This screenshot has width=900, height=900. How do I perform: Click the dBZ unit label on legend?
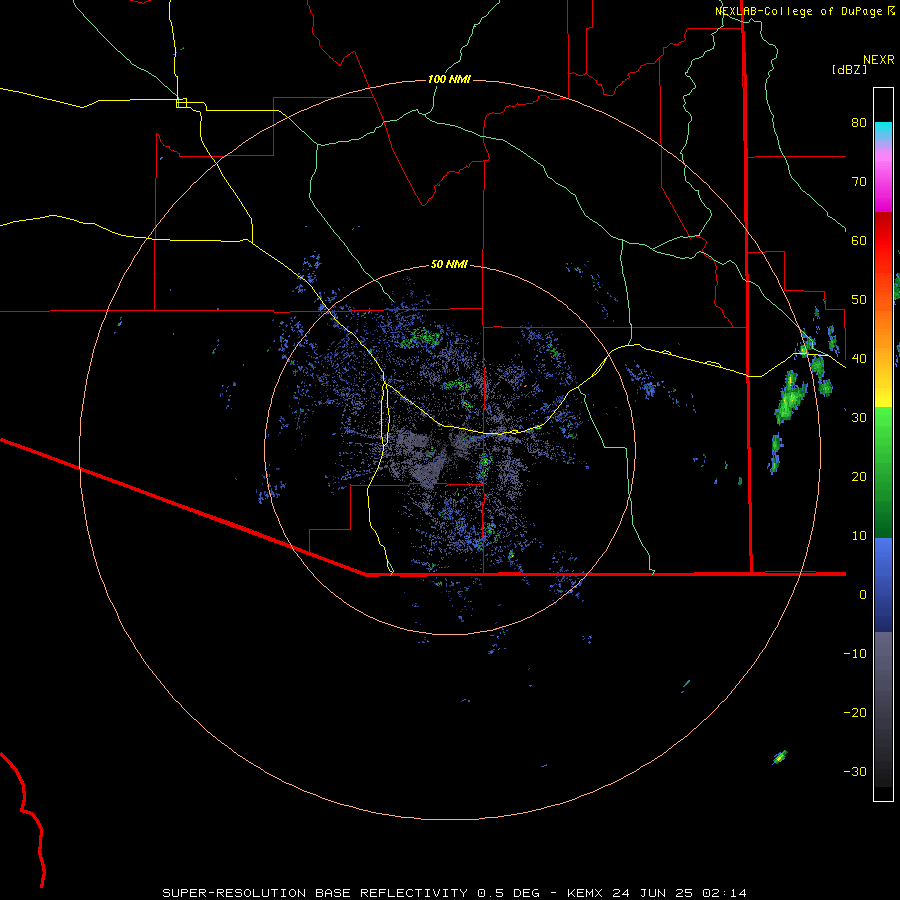pos(849,70)
